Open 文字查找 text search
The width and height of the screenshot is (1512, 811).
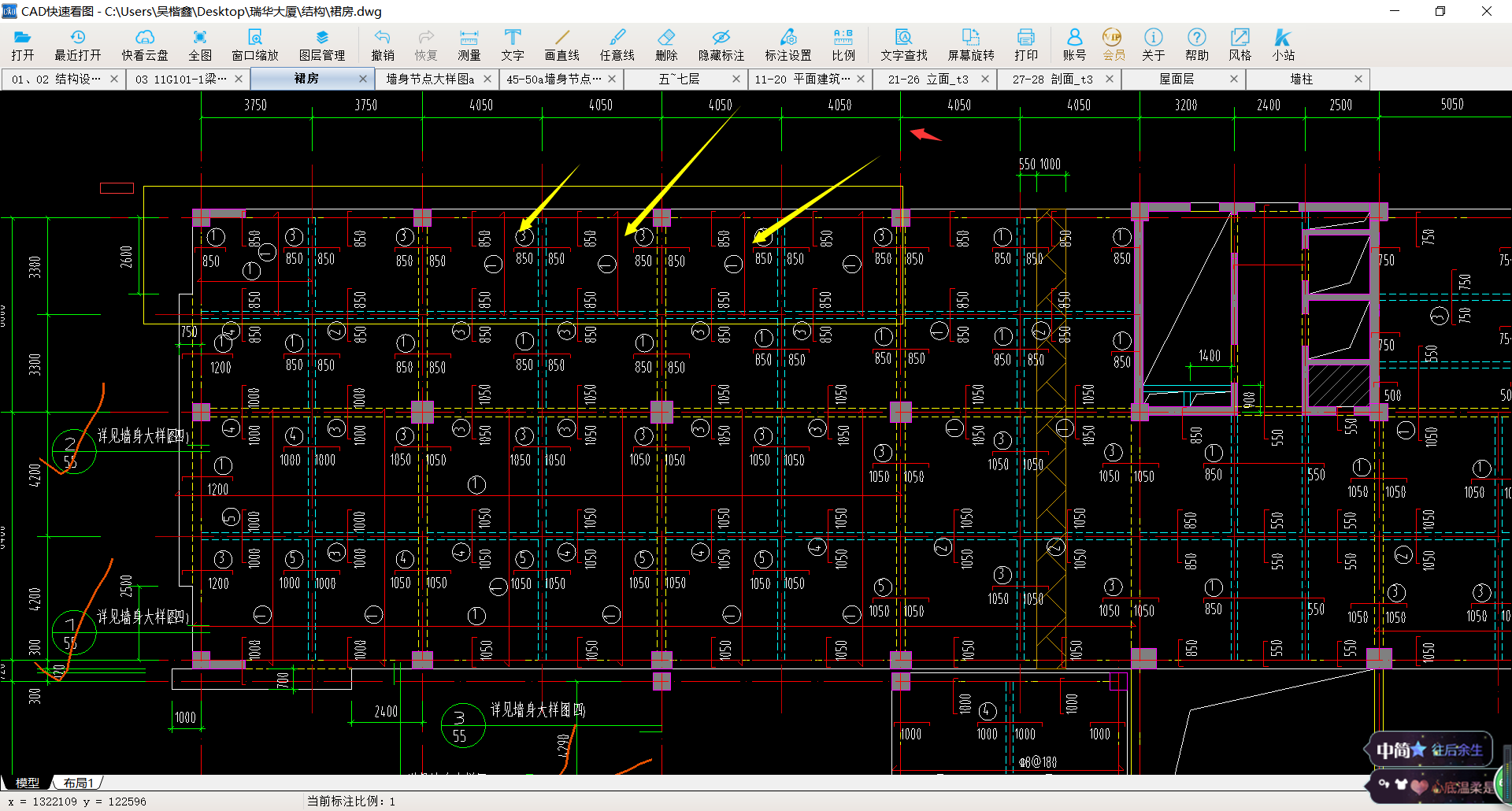pos(904,45)
